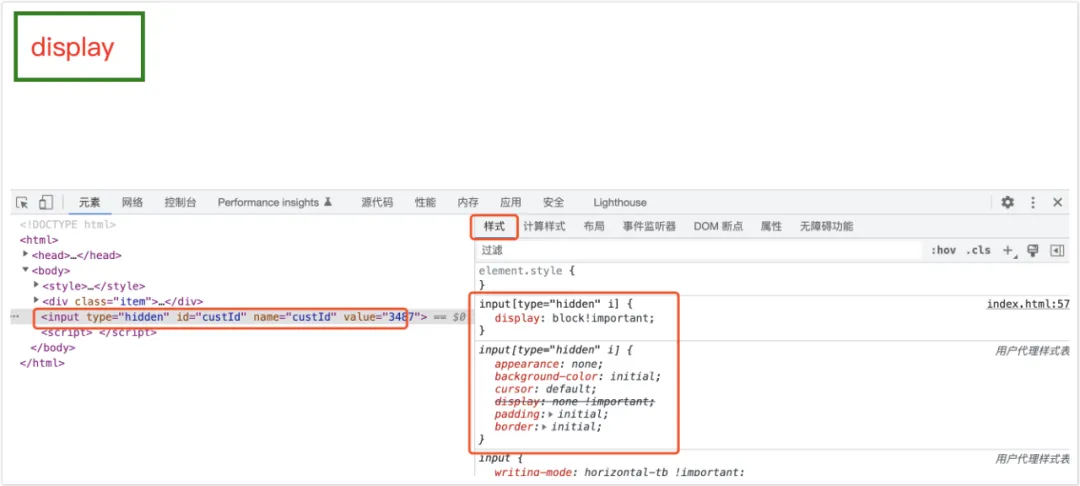Image resolution: width=1080 pixels, height=486 pixels.
Task: Collapse the body element node
Action: click(x=26, y=270)
